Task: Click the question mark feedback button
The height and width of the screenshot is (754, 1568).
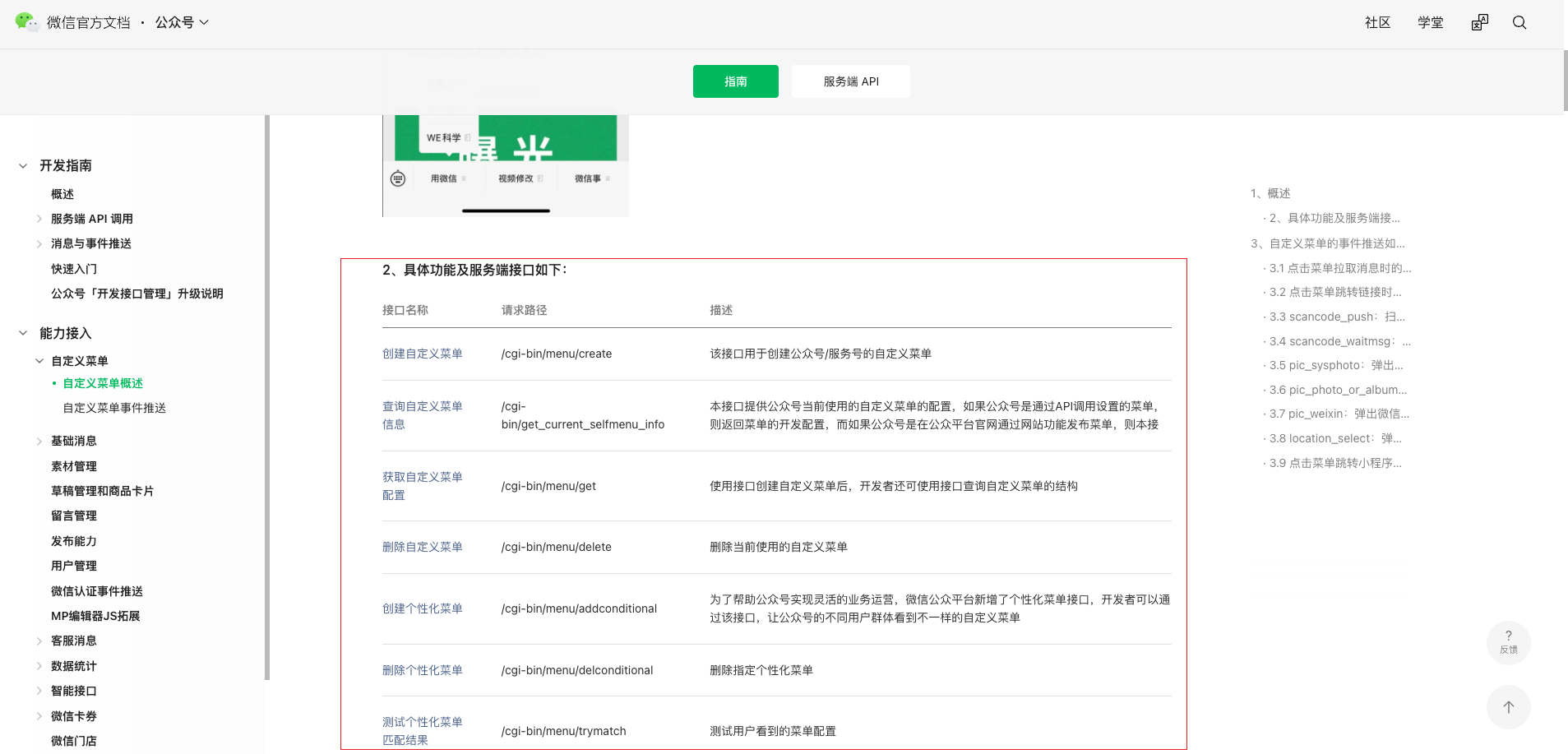Action: click(1508, 641)
